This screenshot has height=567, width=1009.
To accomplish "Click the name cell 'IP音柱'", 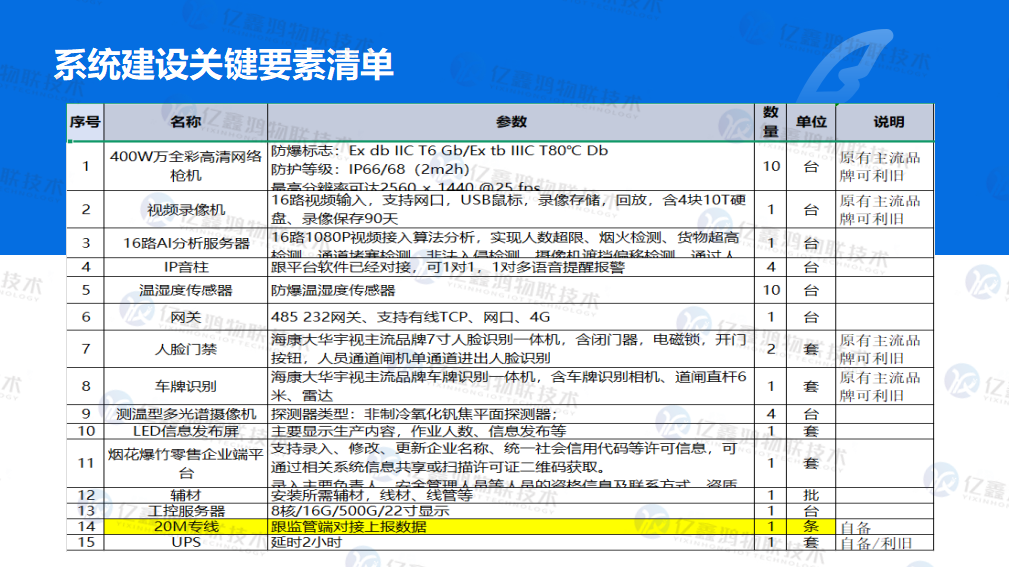I will click(185, 267).
